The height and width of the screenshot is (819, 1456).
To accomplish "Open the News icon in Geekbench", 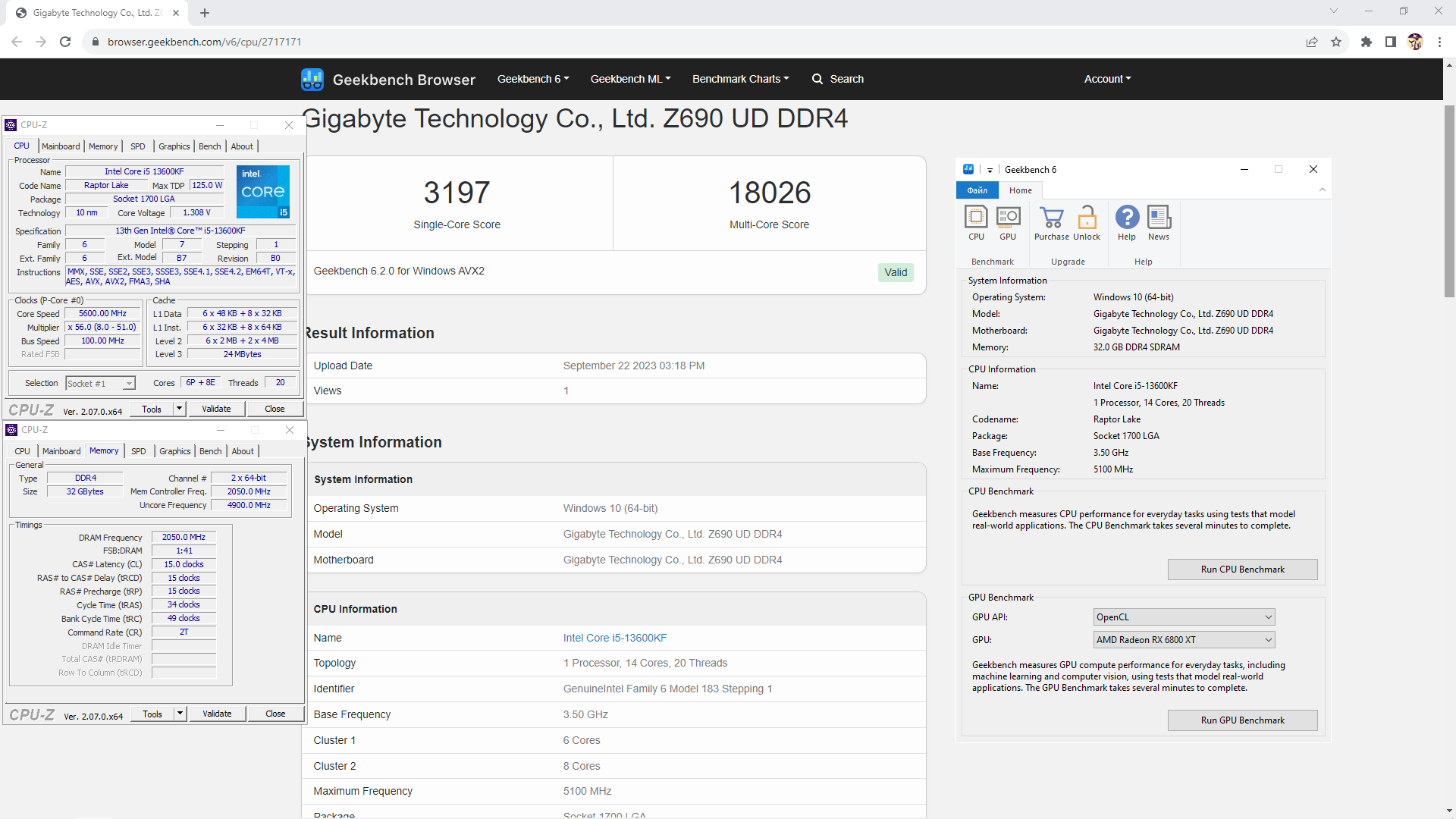I will [1158, 218].
